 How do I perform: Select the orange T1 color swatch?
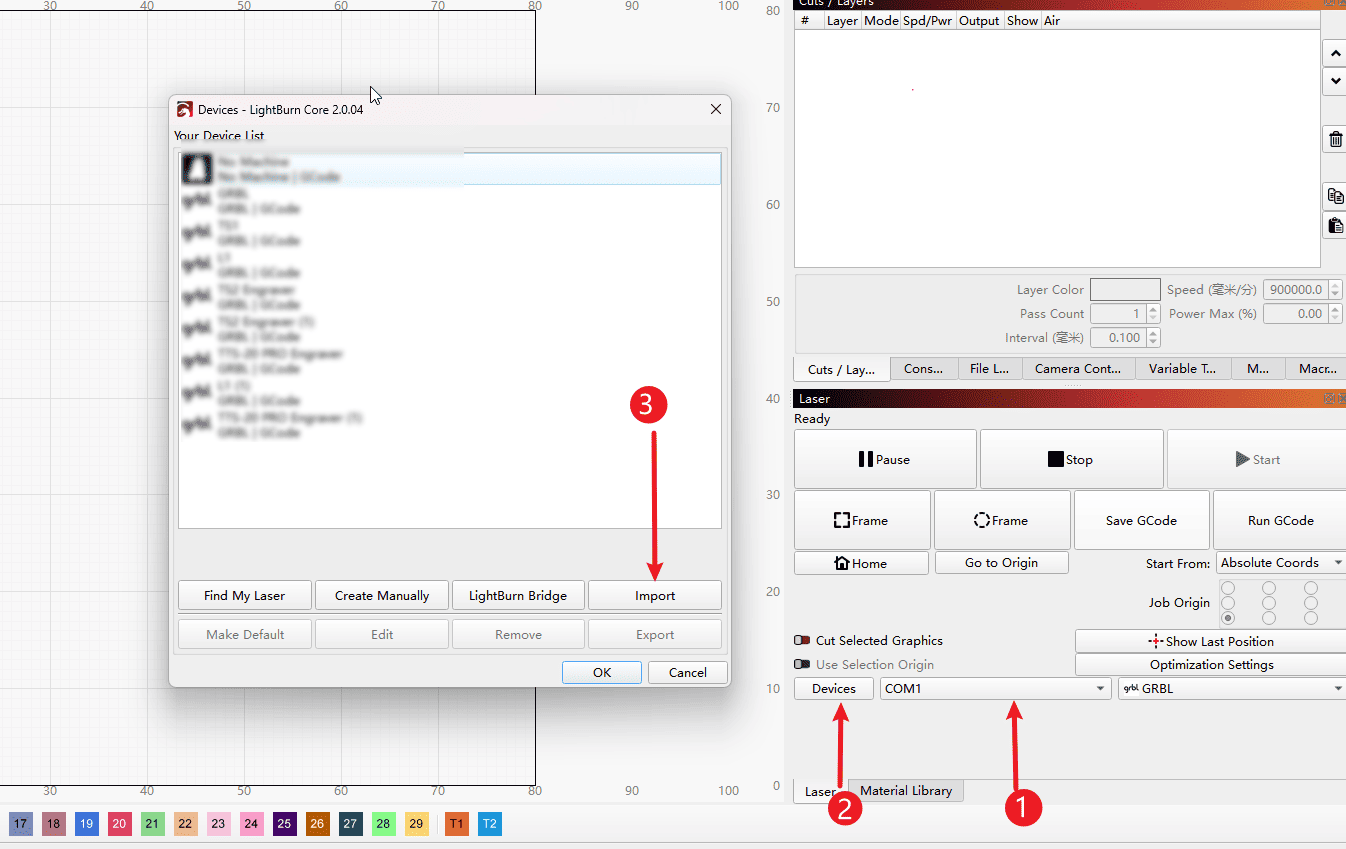[457, 824]
